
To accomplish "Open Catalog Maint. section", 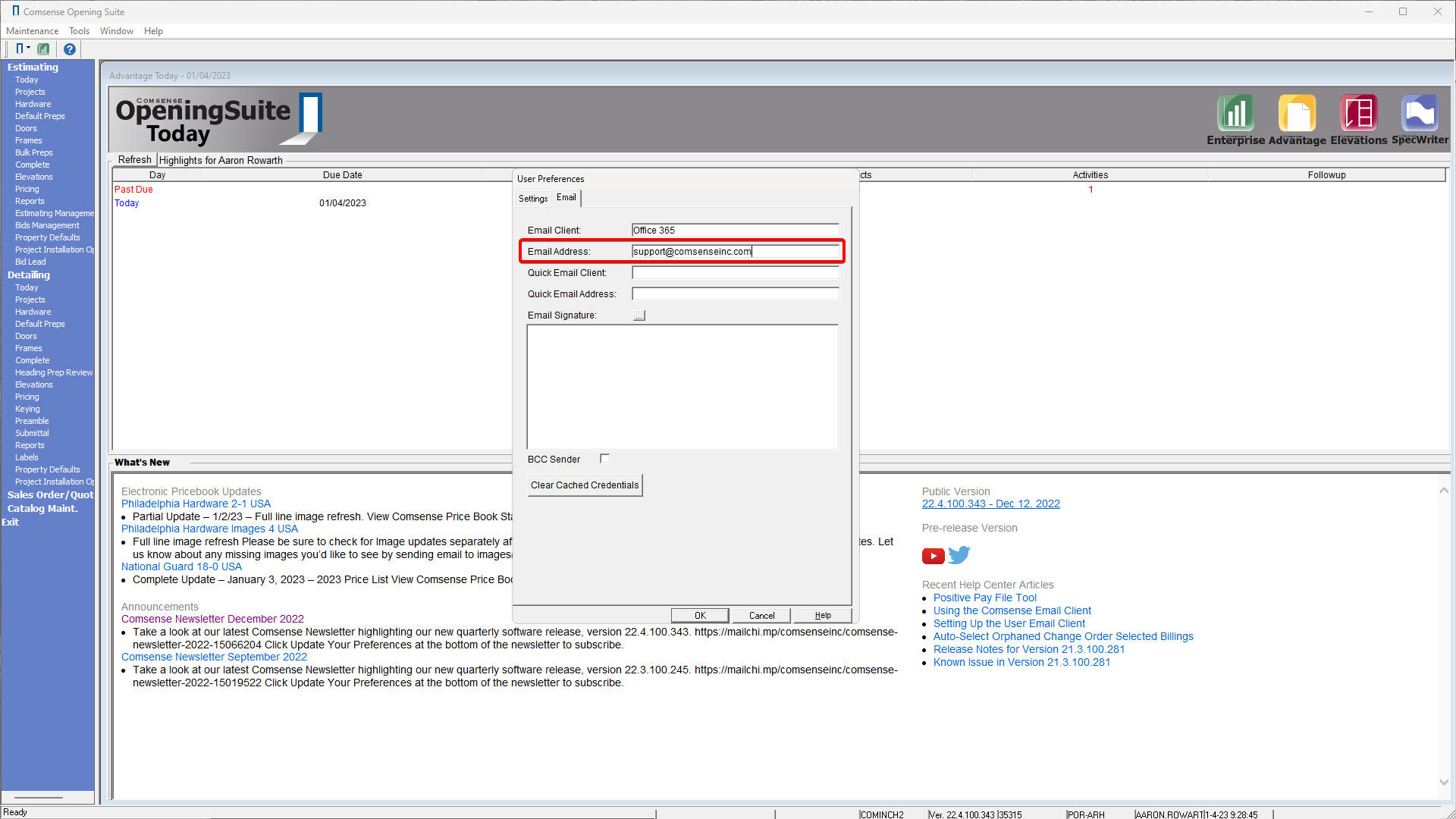I will [42, 508].
